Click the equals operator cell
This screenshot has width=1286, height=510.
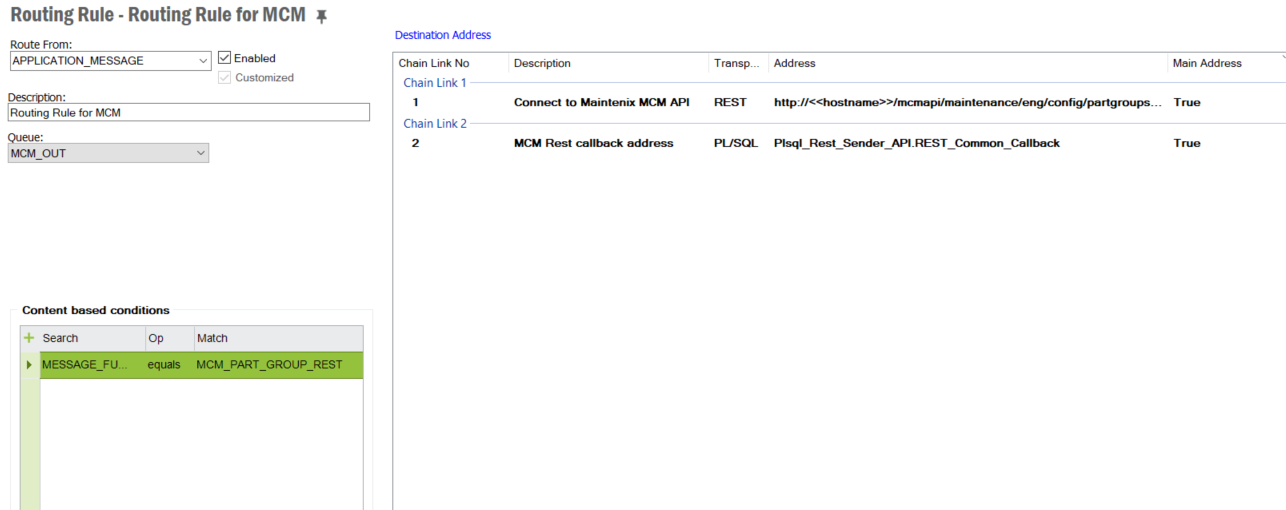click(164, 365)
